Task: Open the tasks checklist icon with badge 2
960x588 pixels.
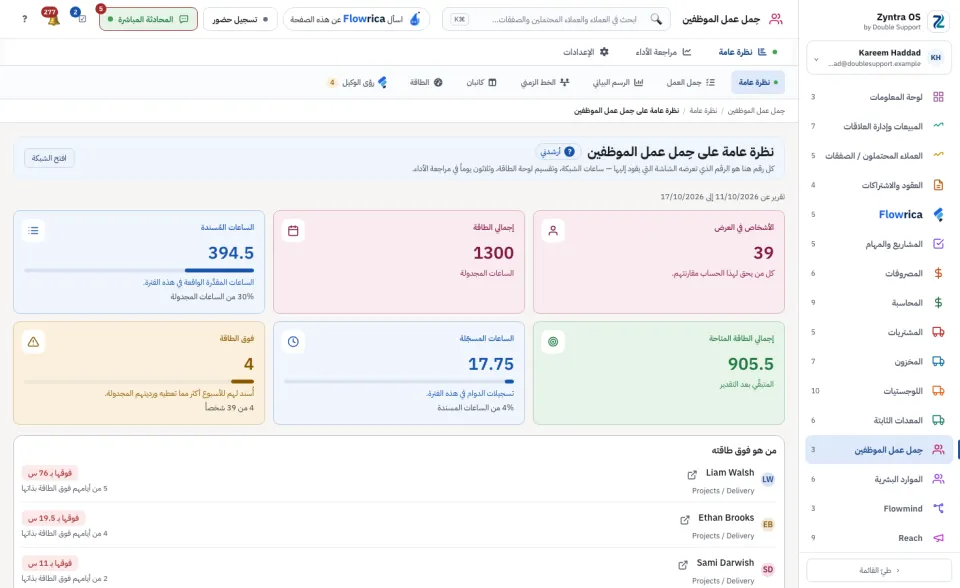Action: click(x=81, y=18)
